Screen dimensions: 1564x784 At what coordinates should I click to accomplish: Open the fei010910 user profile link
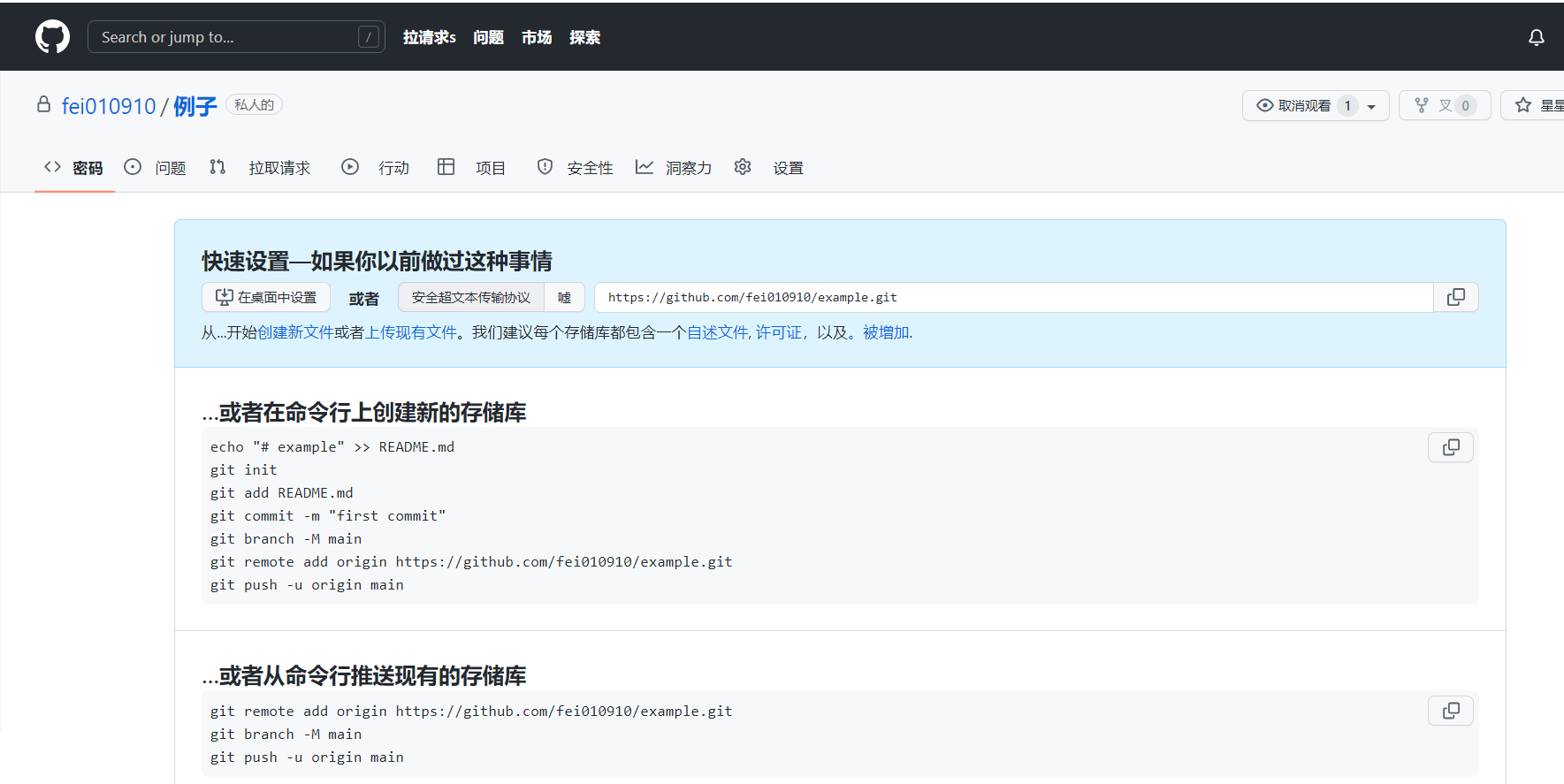tap(109, 106)
